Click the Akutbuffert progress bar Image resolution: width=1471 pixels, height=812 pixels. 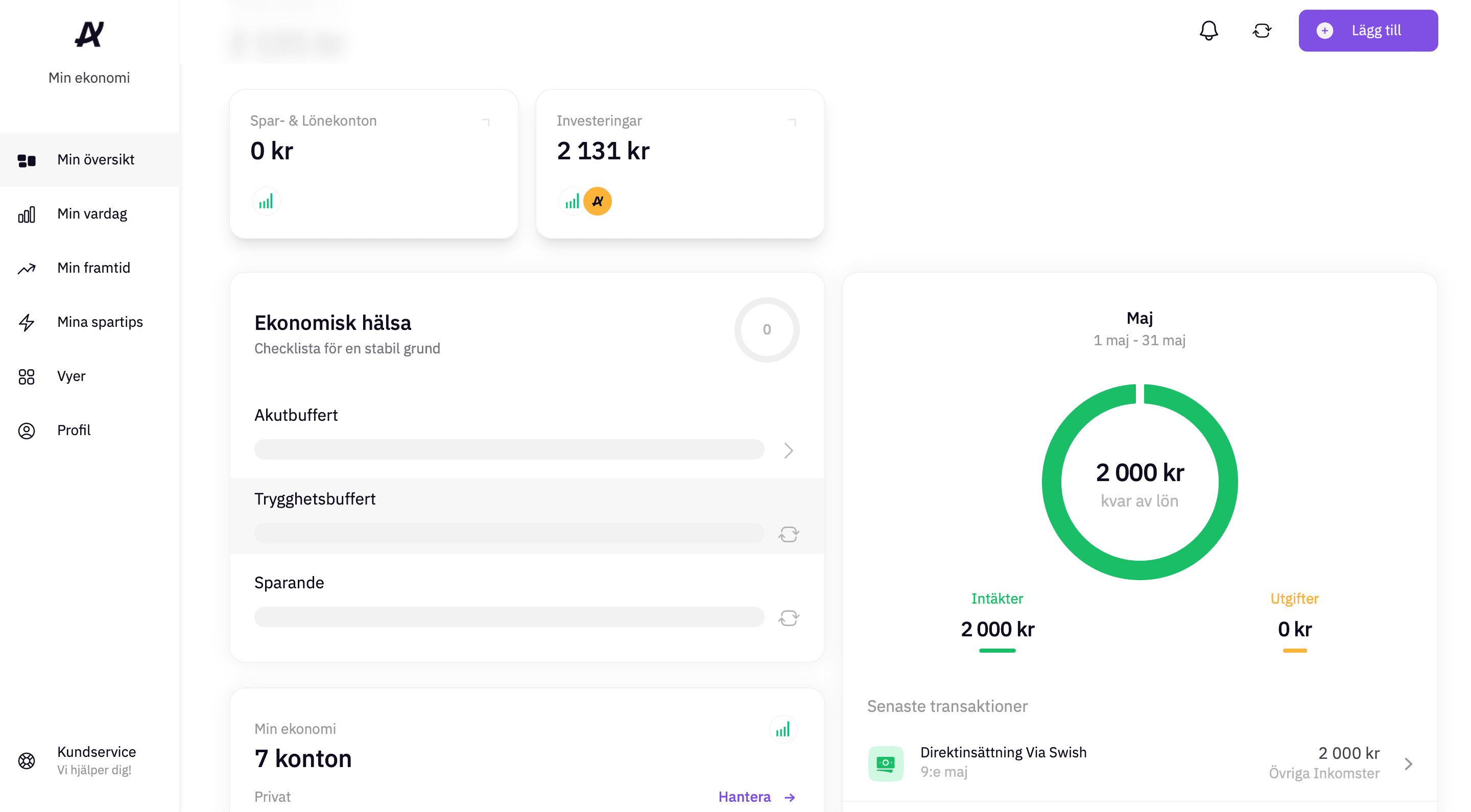coord(508,449)
